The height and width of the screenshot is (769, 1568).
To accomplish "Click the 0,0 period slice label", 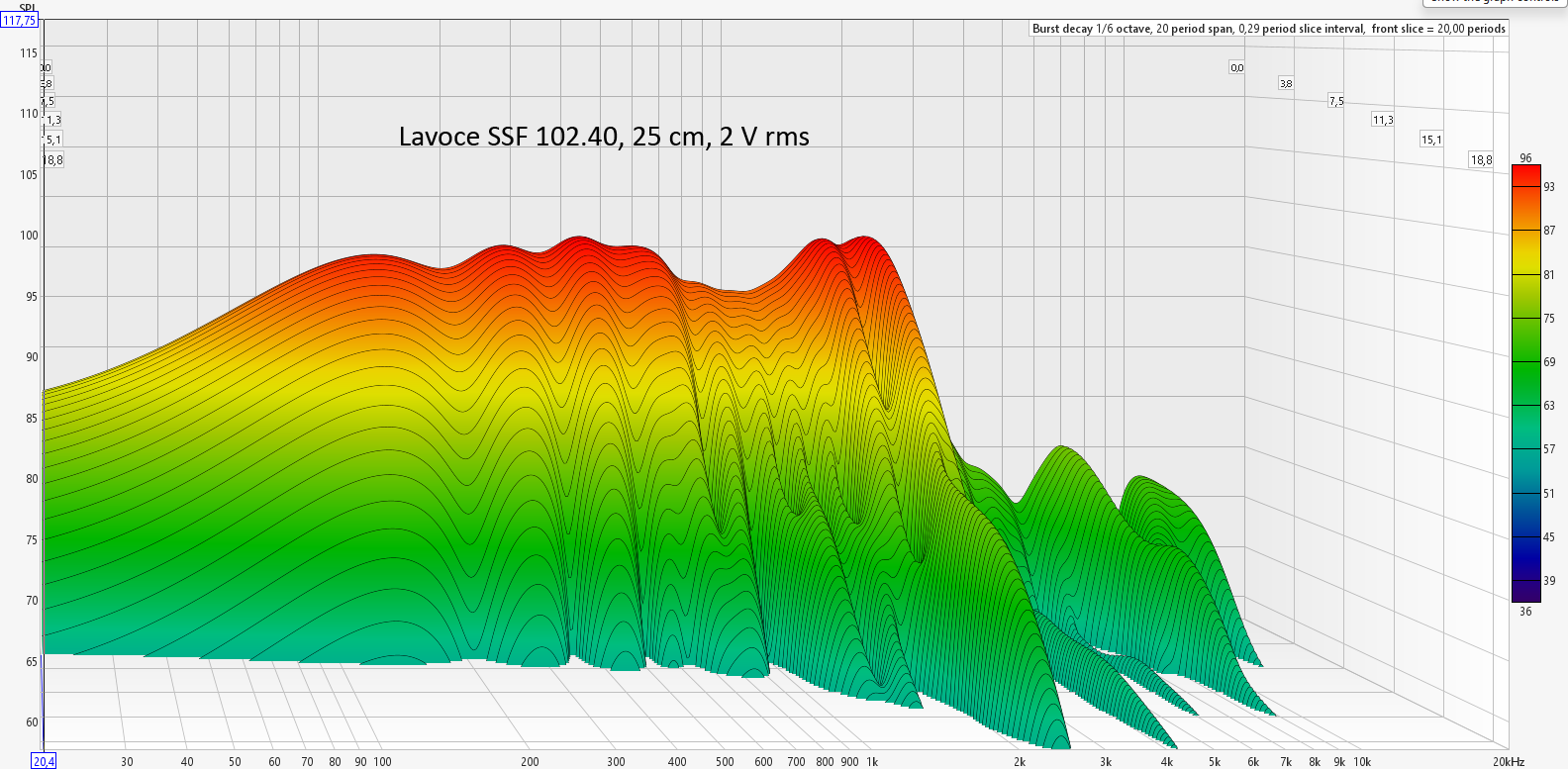I will (1236, 68).
